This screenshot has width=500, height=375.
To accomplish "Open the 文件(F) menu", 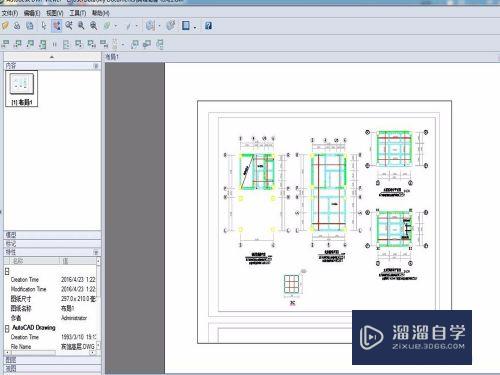I will tap(10, 13).
